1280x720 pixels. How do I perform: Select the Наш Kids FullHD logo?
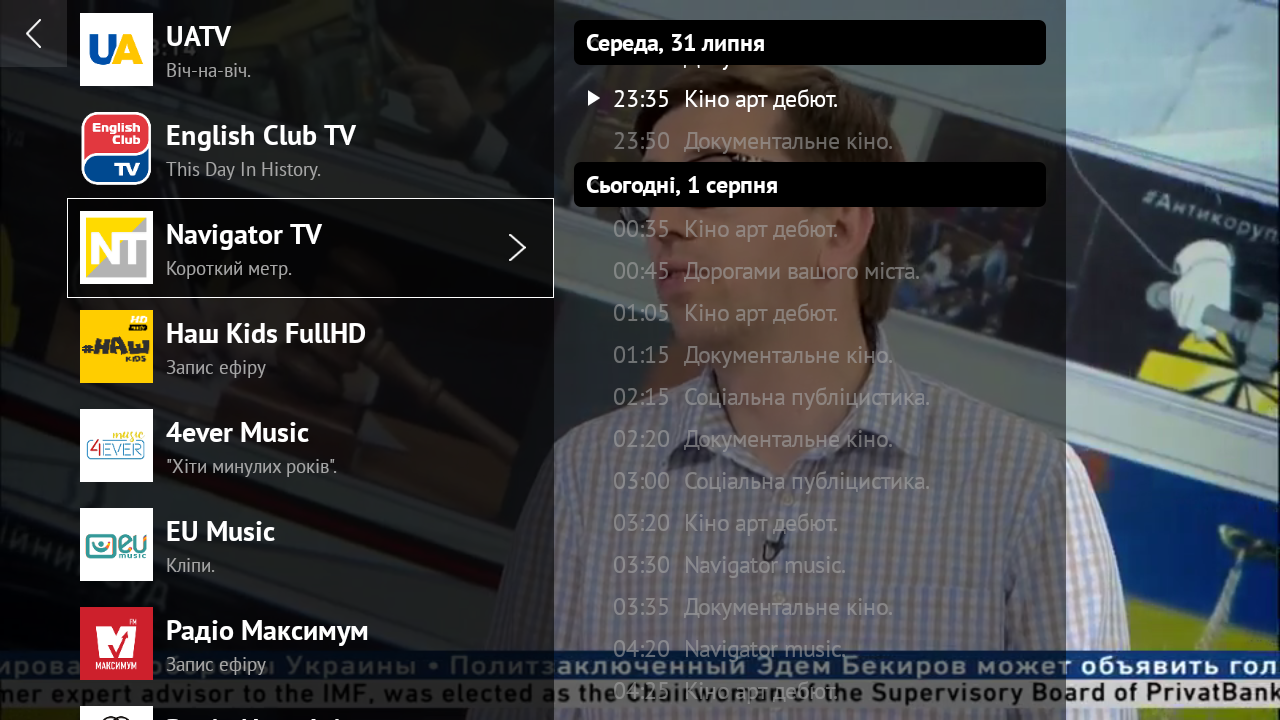(x=116, y=346)
